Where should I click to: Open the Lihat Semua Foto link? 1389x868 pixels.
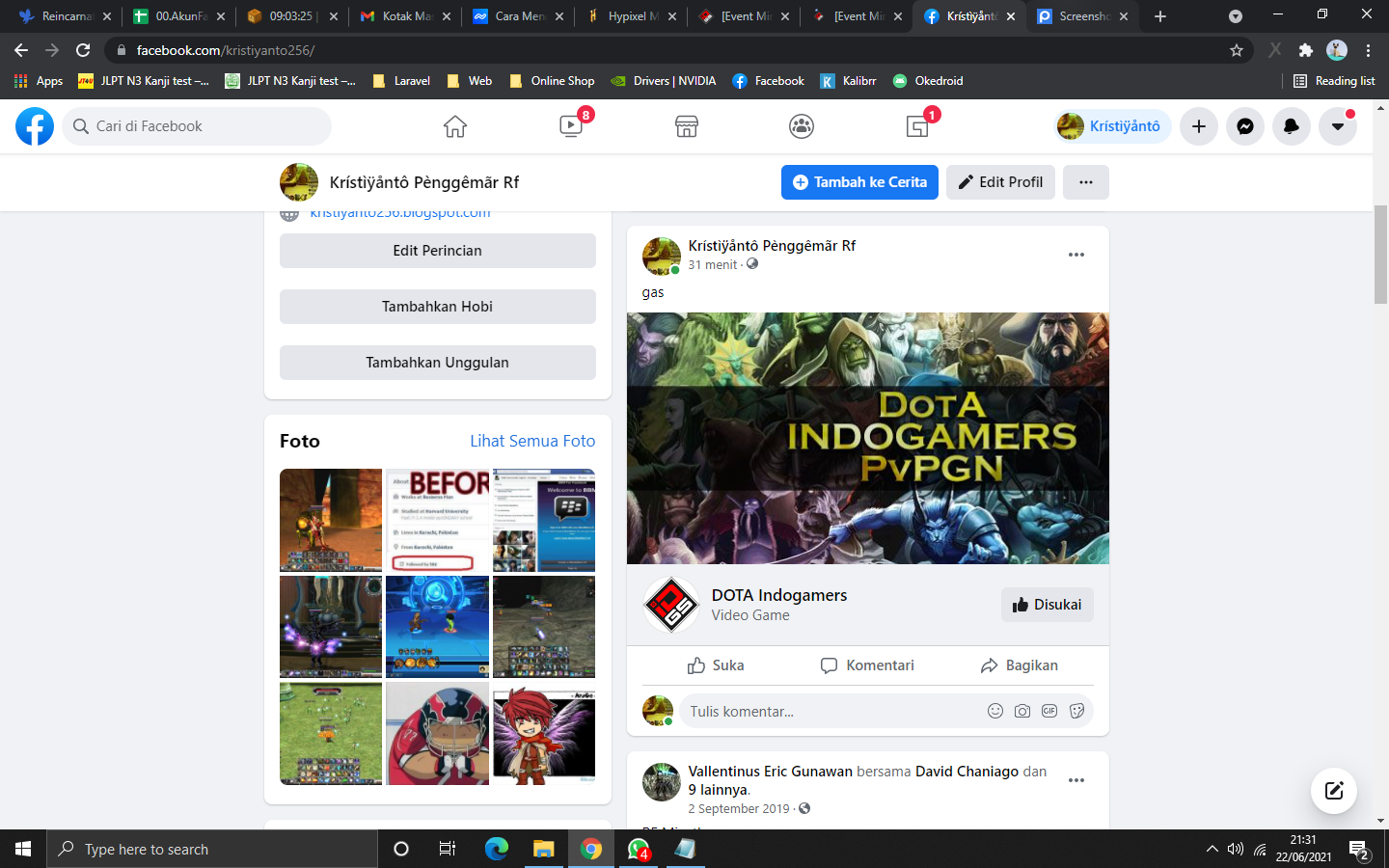[x=532, y=441]
